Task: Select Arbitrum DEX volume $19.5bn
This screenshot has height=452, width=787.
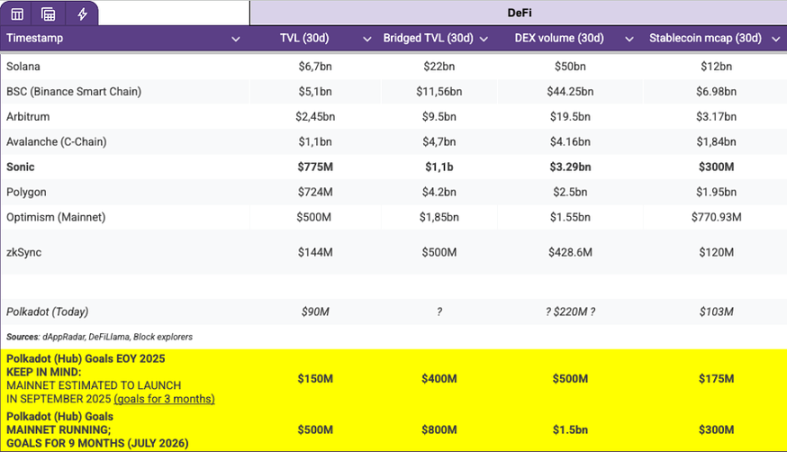Action: [x=570, y=116]
